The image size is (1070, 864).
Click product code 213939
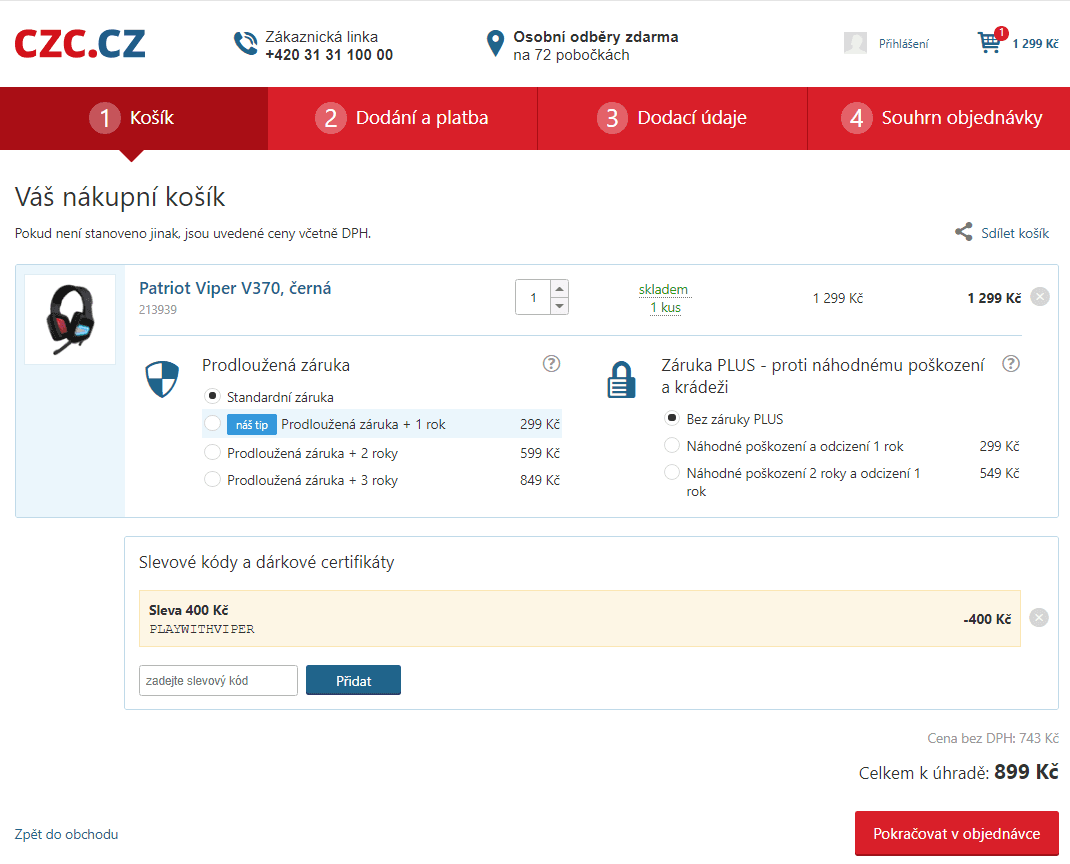158,310
